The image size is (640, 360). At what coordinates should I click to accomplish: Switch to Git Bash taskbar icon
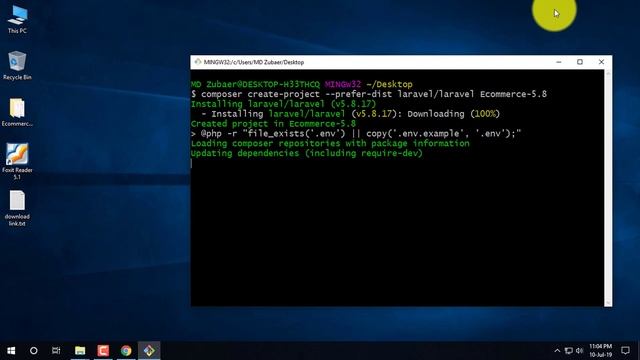coord(149,351)
